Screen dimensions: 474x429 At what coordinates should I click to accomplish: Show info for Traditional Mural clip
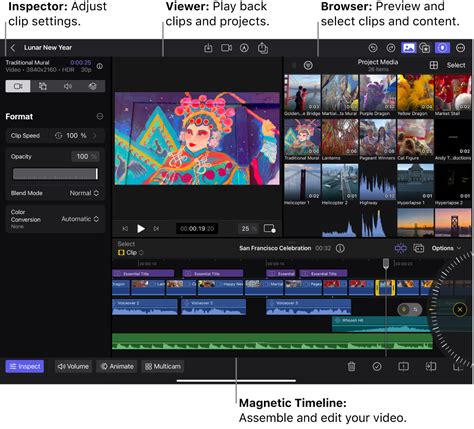(100, 66)
